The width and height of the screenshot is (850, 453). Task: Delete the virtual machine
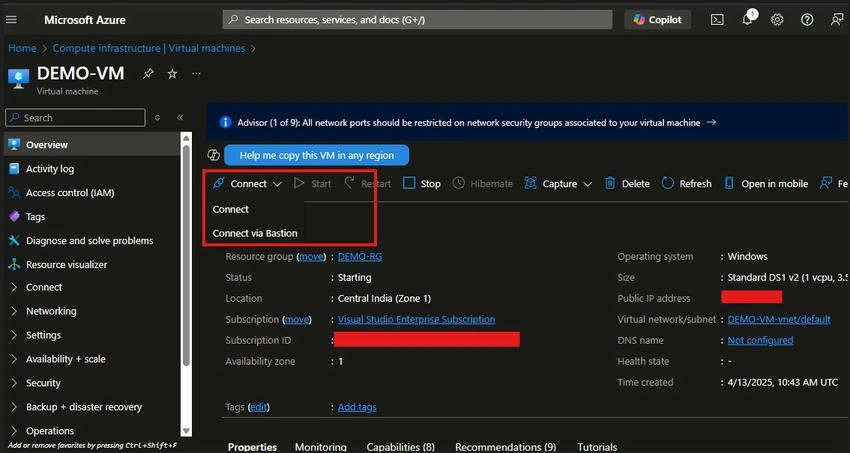(627, 184)
